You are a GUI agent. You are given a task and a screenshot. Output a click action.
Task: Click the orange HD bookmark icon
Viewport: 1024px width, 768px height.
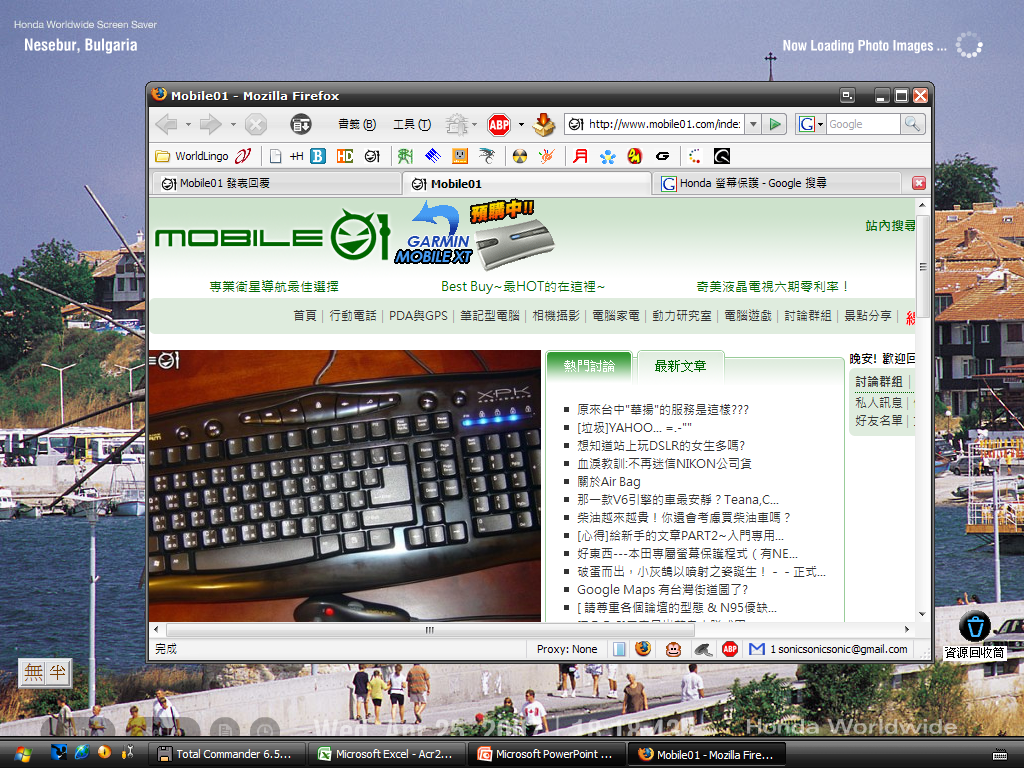pyautogui.click(x=345, y=156)
